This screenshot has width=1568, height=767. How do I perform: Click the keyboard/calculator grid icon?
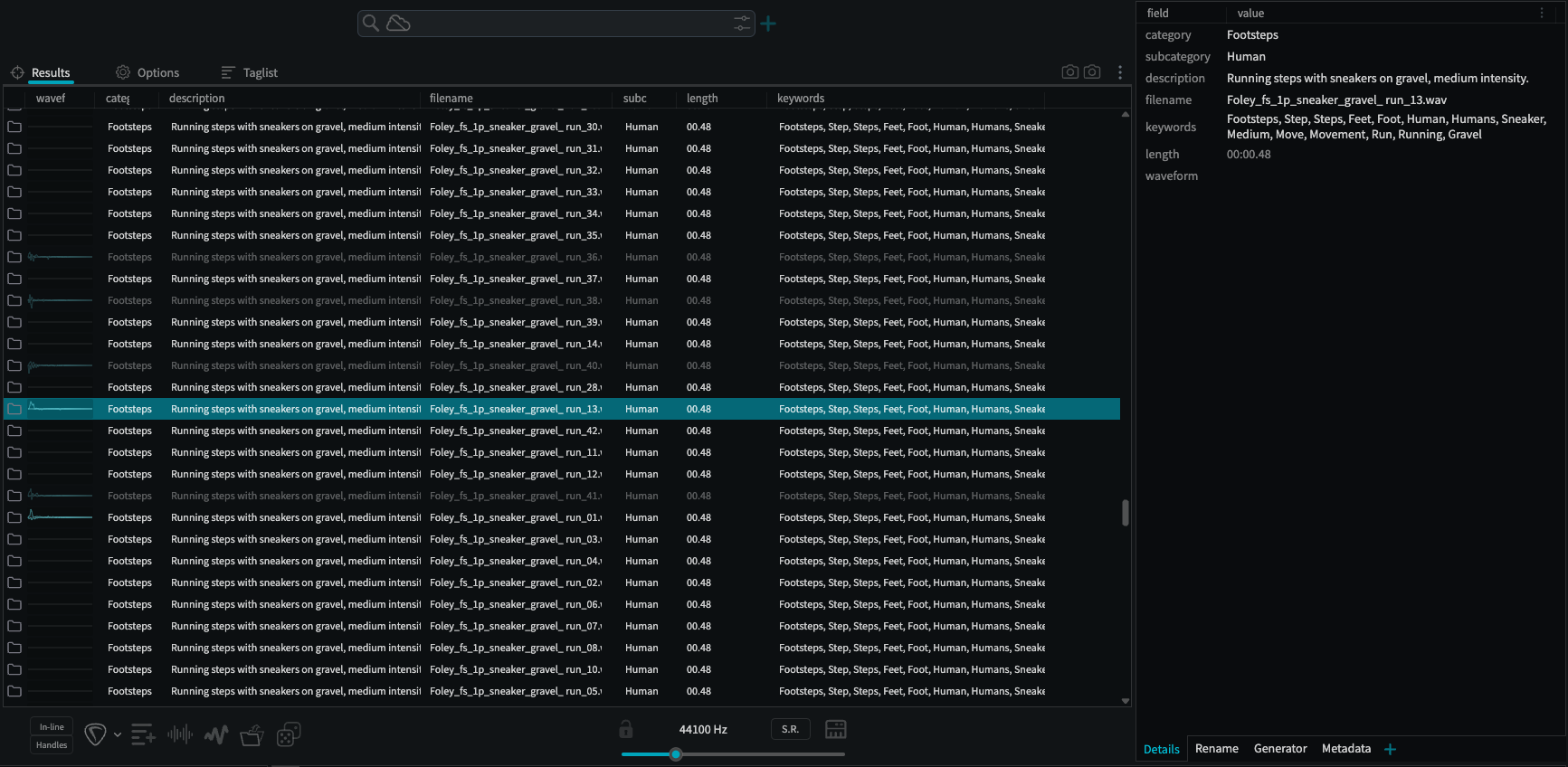(x=836, y=729)
